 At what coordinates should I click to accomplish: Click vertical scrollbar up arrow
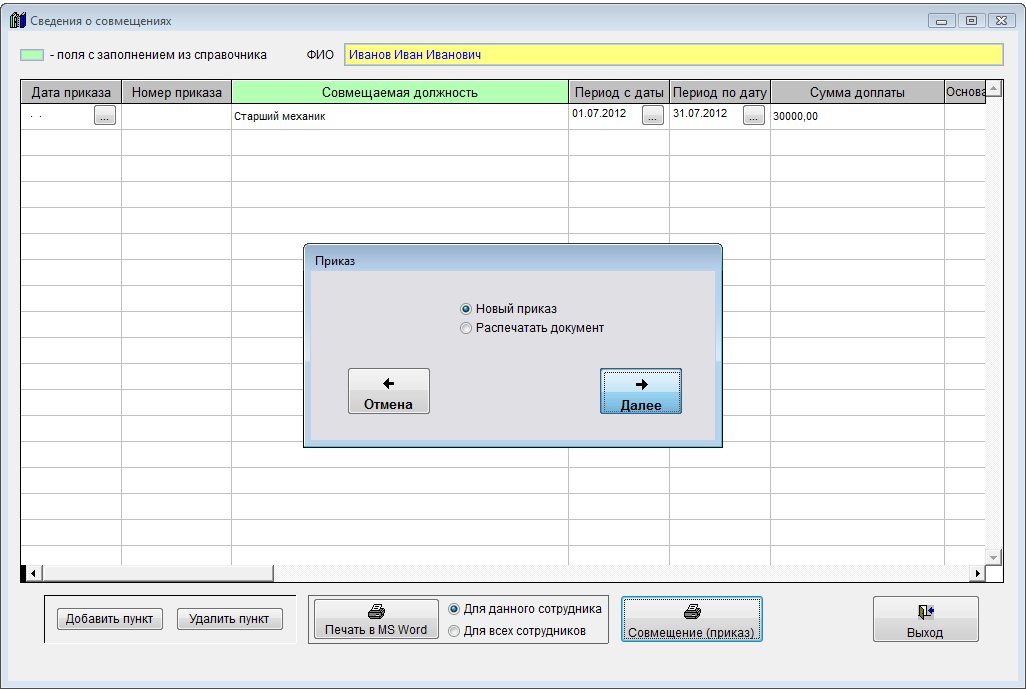point(993,88)
